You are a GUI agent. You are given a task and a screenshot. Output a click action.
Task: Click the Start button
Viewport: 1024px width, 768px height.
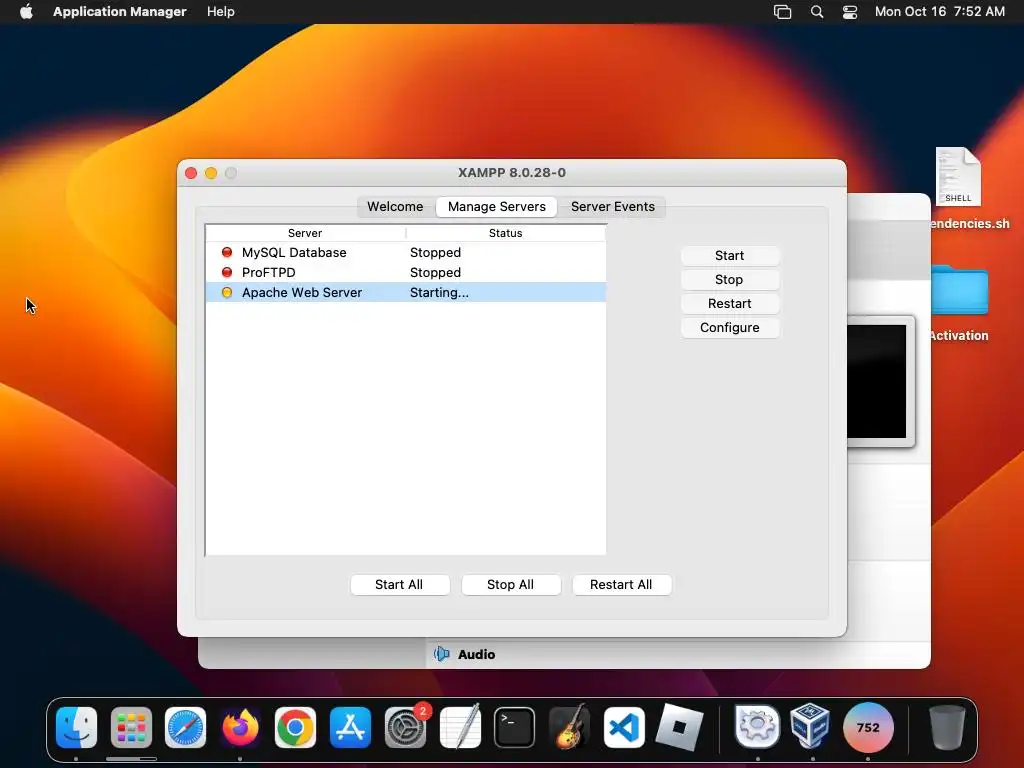pos(729,255)
